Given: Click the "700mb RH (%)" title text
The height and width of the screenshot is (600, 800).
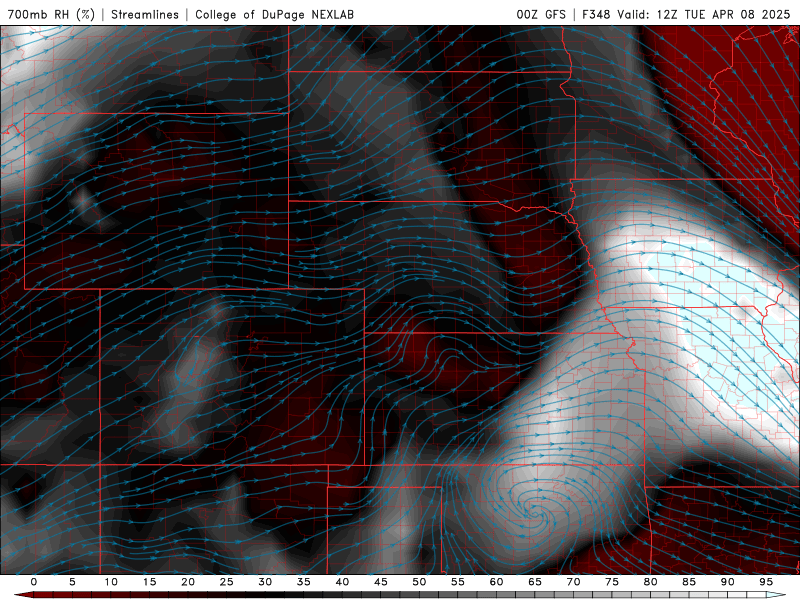Looking at the screenshot, I should [x=51, y=14].
